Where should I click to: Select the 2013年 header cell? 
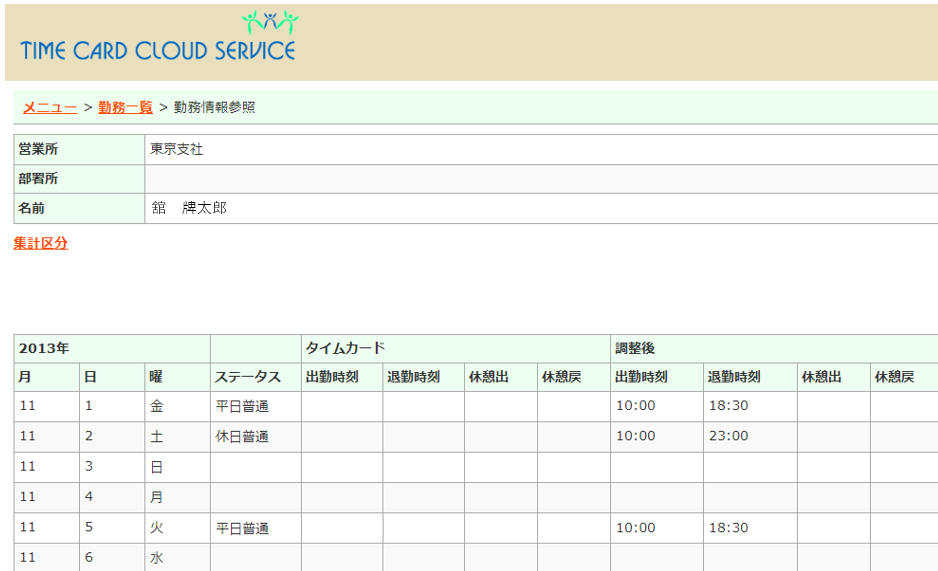[x=112, y=349]
